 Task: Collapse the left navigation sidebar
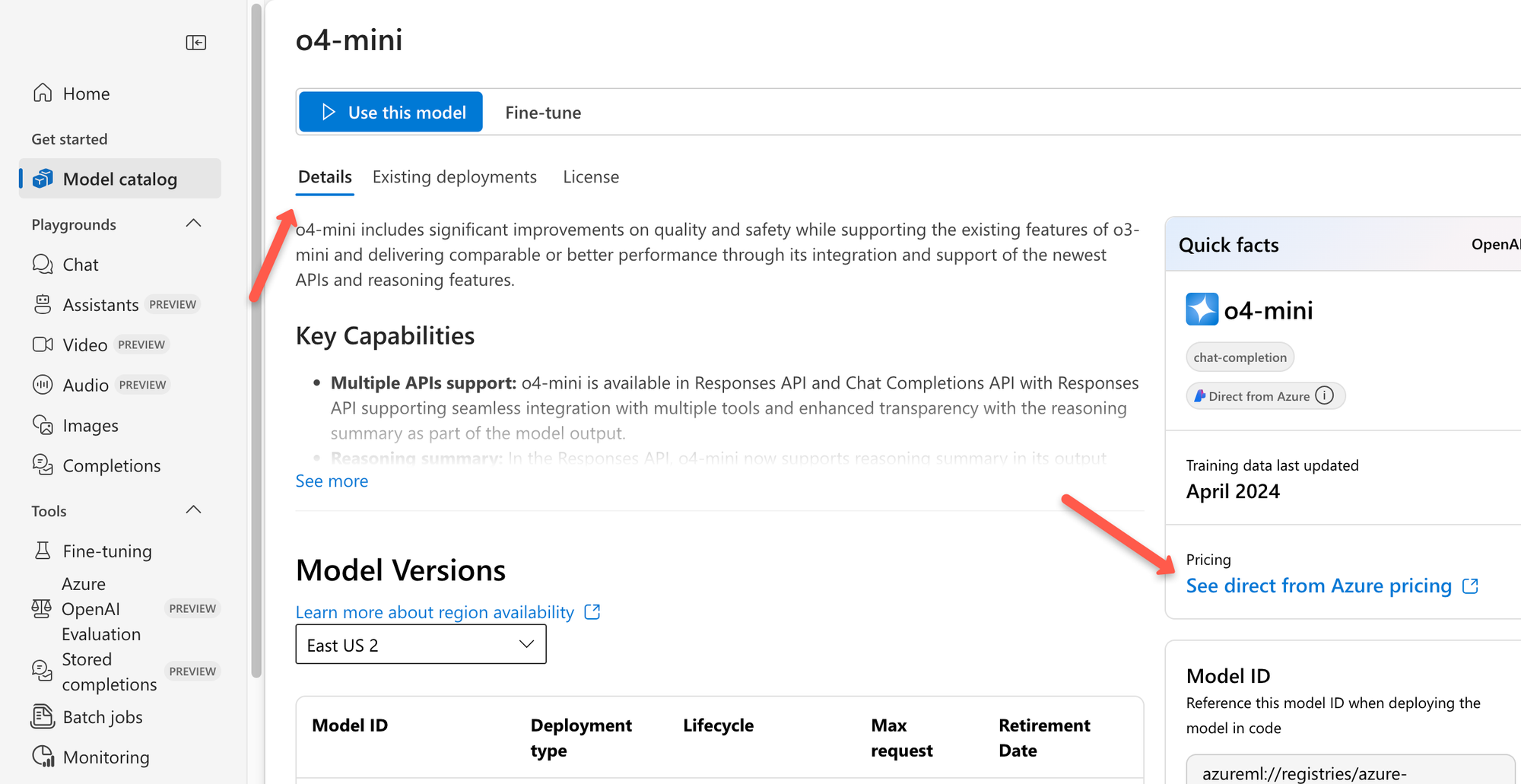(x=195, y=43)
